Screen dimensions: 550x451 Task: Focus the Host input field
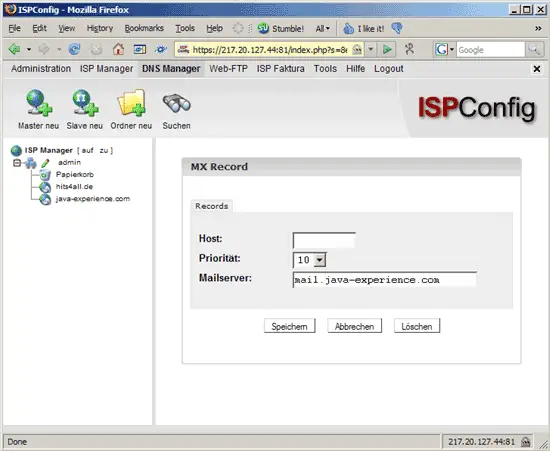click(324, 240)
